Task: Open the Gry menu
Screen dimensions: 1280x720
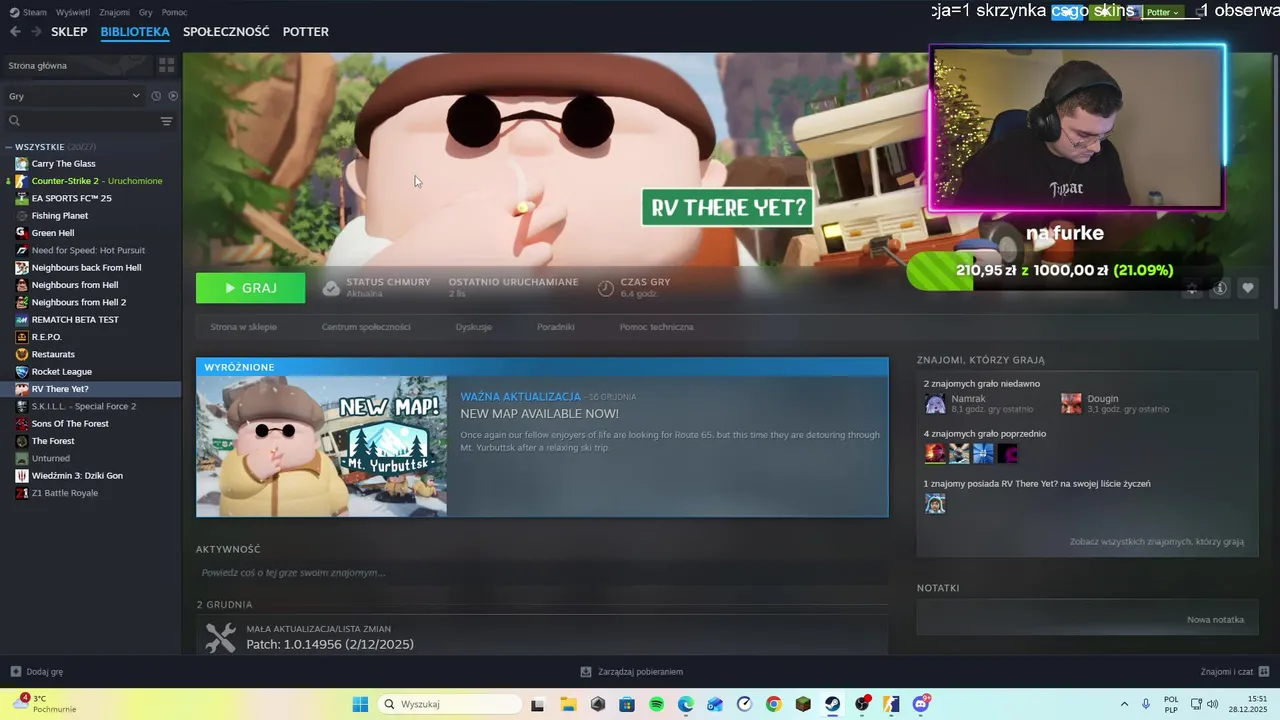Action: [146, 12]
